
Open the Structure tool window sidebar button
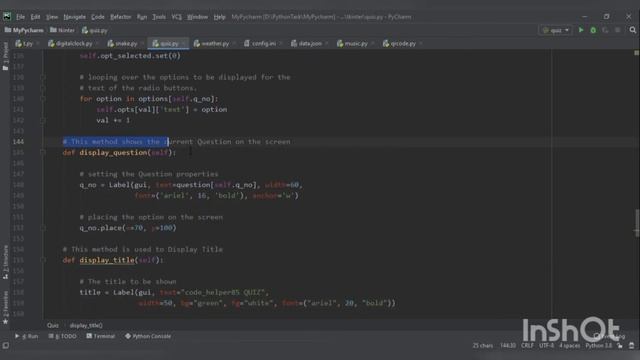5,262
